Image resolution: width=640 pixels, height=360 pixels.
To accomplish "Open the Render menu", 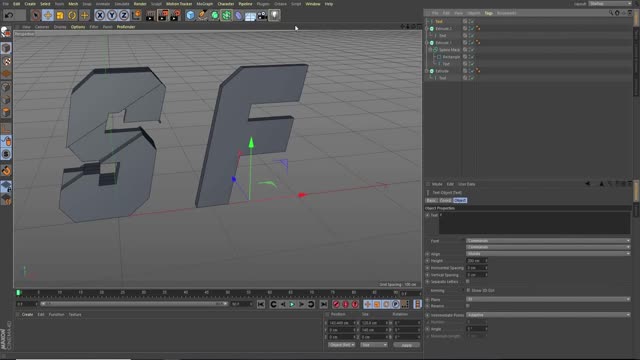I will [140, 4].
